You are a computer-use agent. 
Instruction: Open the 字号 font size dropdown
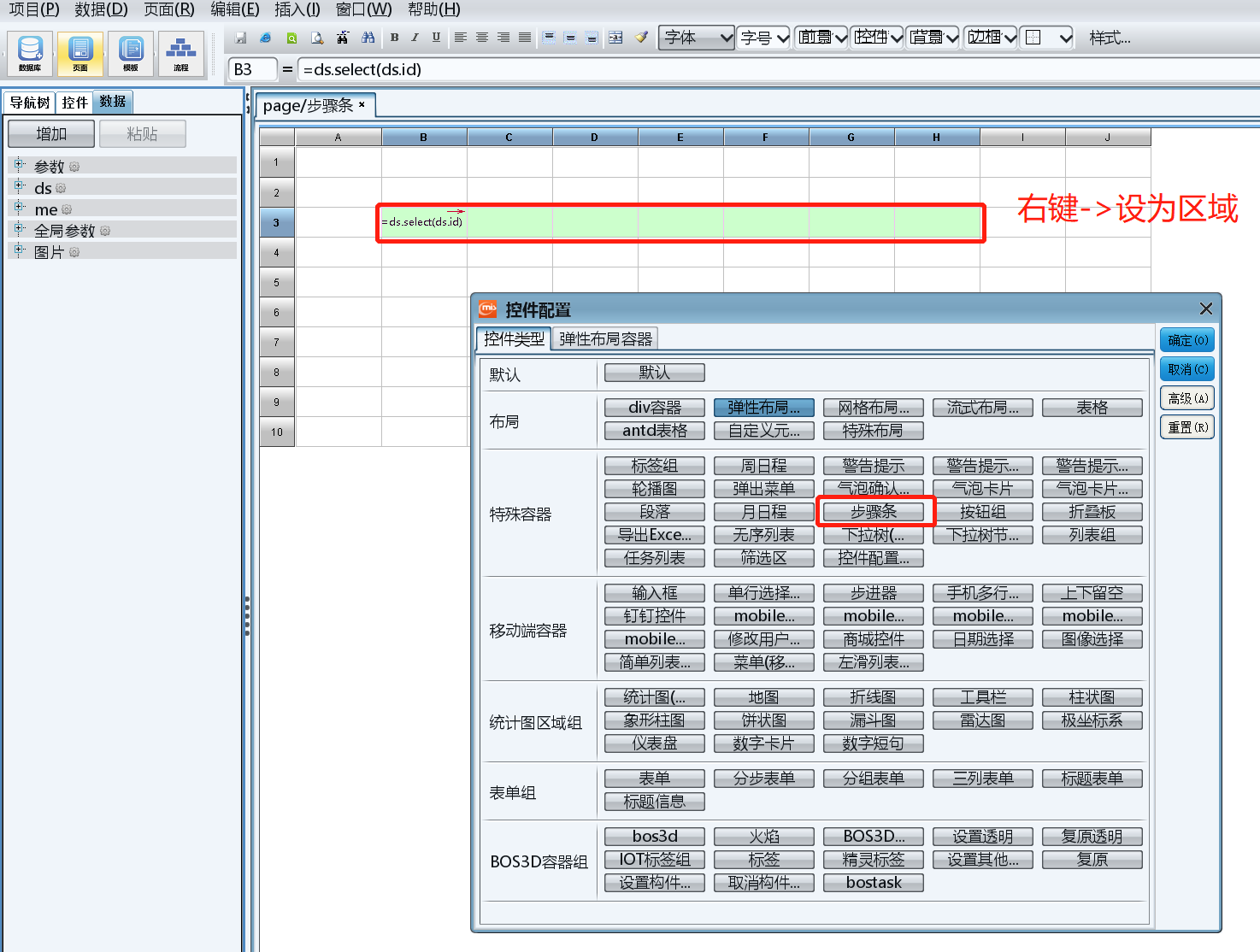click(x=764, y=38)
